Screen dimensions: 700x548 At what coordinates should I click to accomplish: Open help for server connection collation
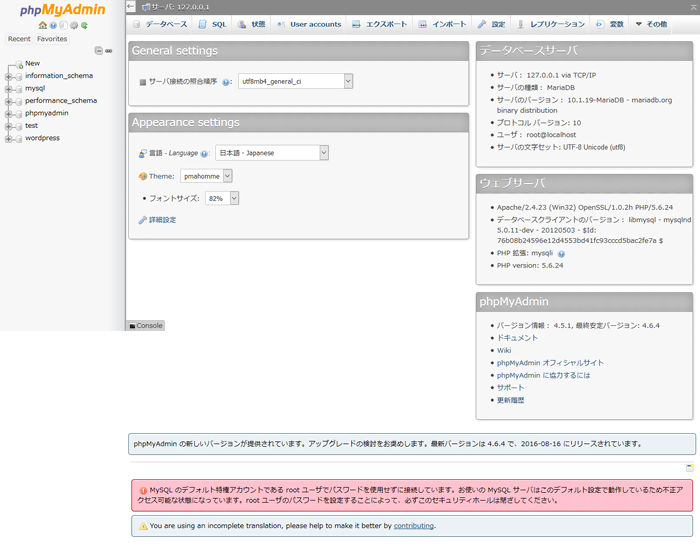226,82
